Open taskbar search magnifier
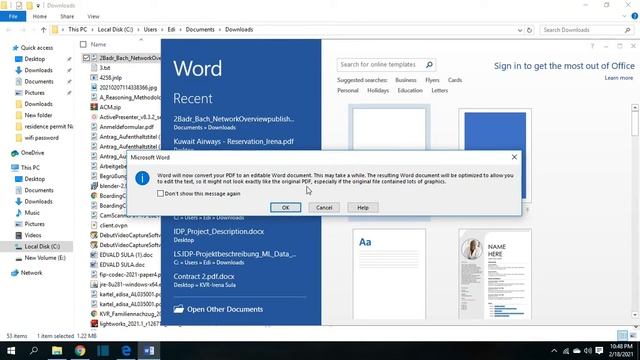Screen dimensions: 640x360 34,351
